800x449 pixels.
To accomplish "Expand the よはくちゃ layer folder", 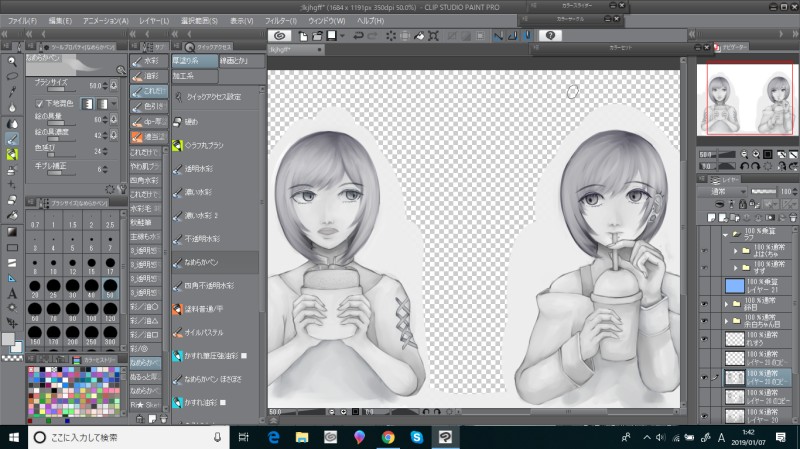I will (x=734, y=253).
